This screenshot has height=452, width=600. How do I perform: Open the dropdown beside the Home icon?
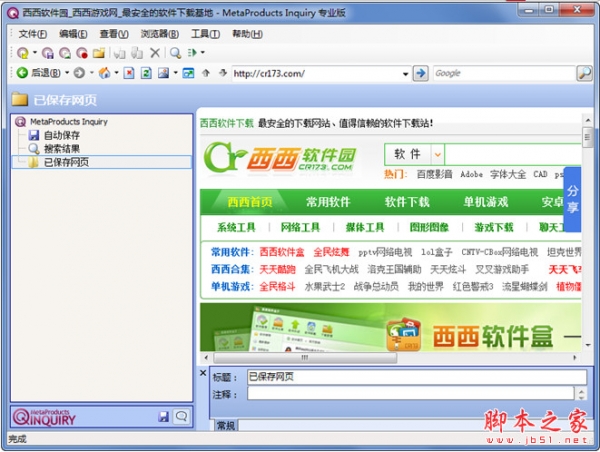coord(116,72)
